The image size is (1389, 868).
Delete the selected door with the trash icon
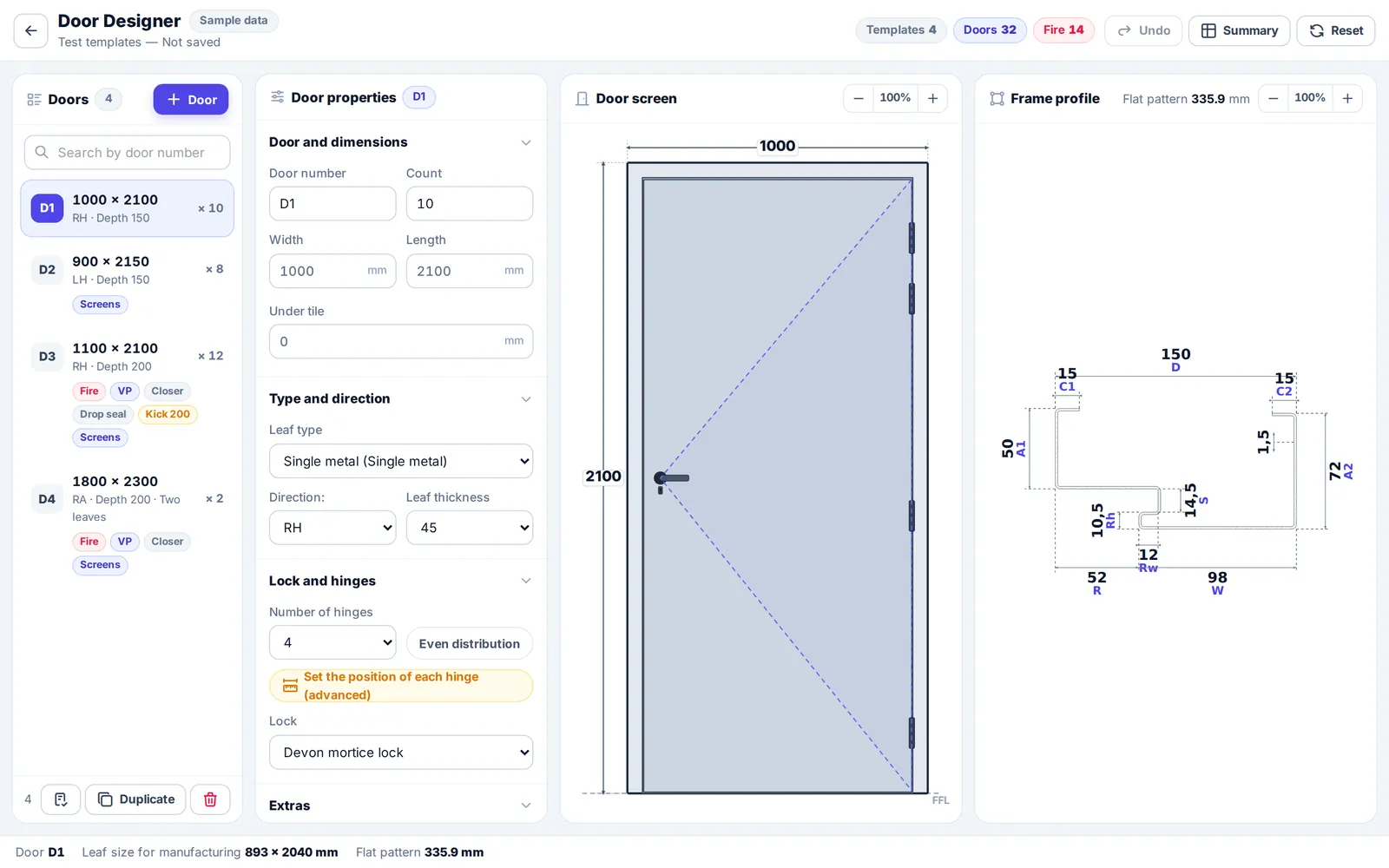pyautogui.click(x=210, y=799)
